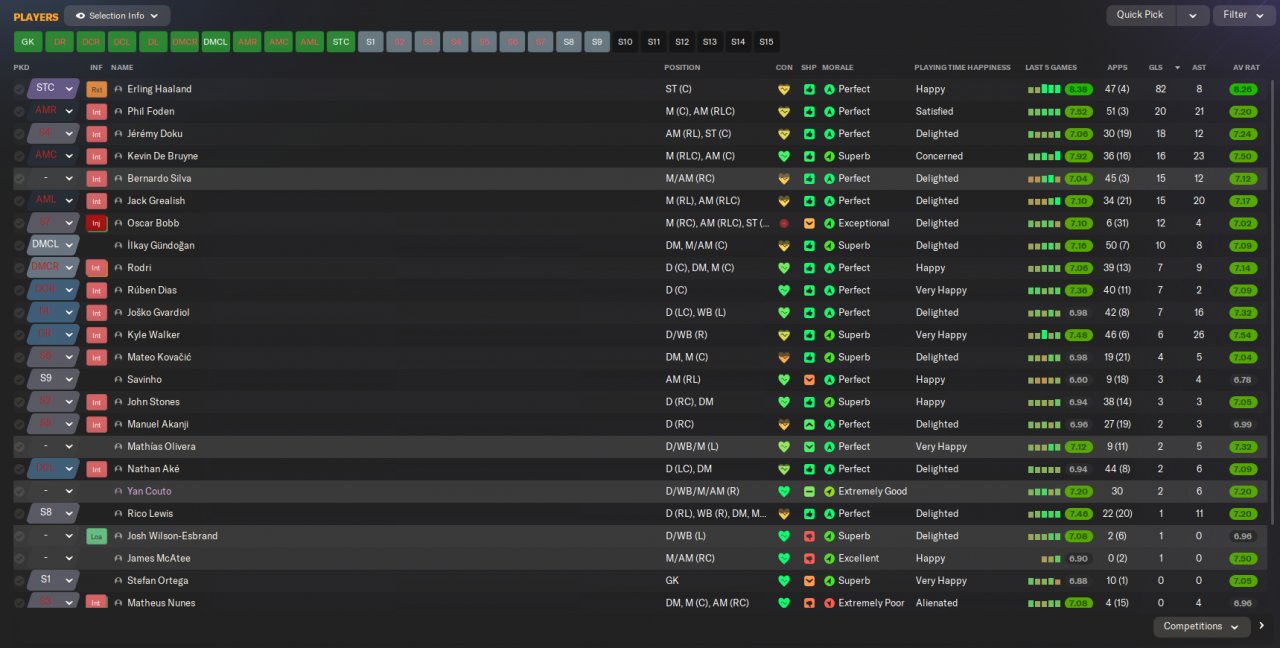Select the S10 substitute slot

coord(625,42)
